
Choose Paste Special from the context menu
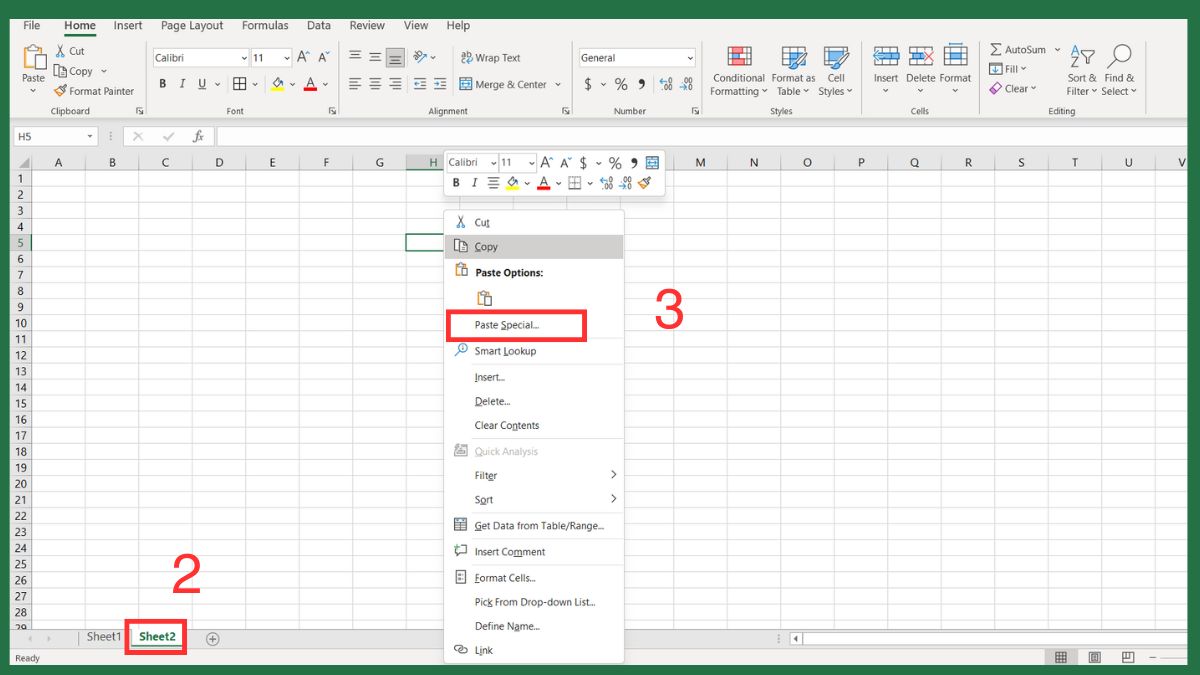click(x=506, y=325)
